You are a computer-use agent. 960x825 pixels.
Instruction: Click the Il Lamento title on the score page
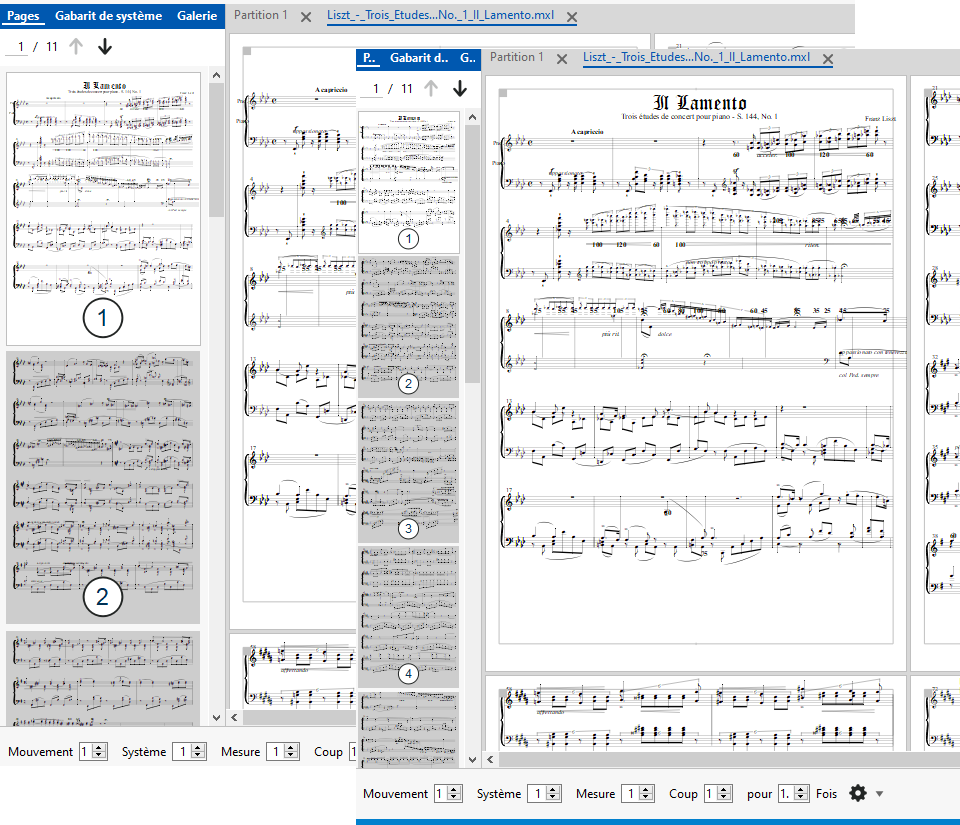pos(700,102)
